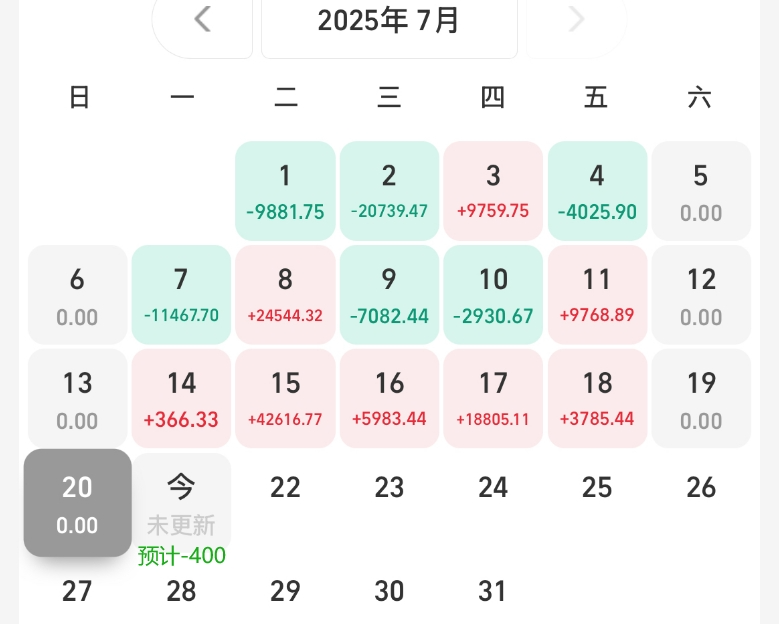Select date 29
Screen dimensions: 779x624
click(285, 591)
